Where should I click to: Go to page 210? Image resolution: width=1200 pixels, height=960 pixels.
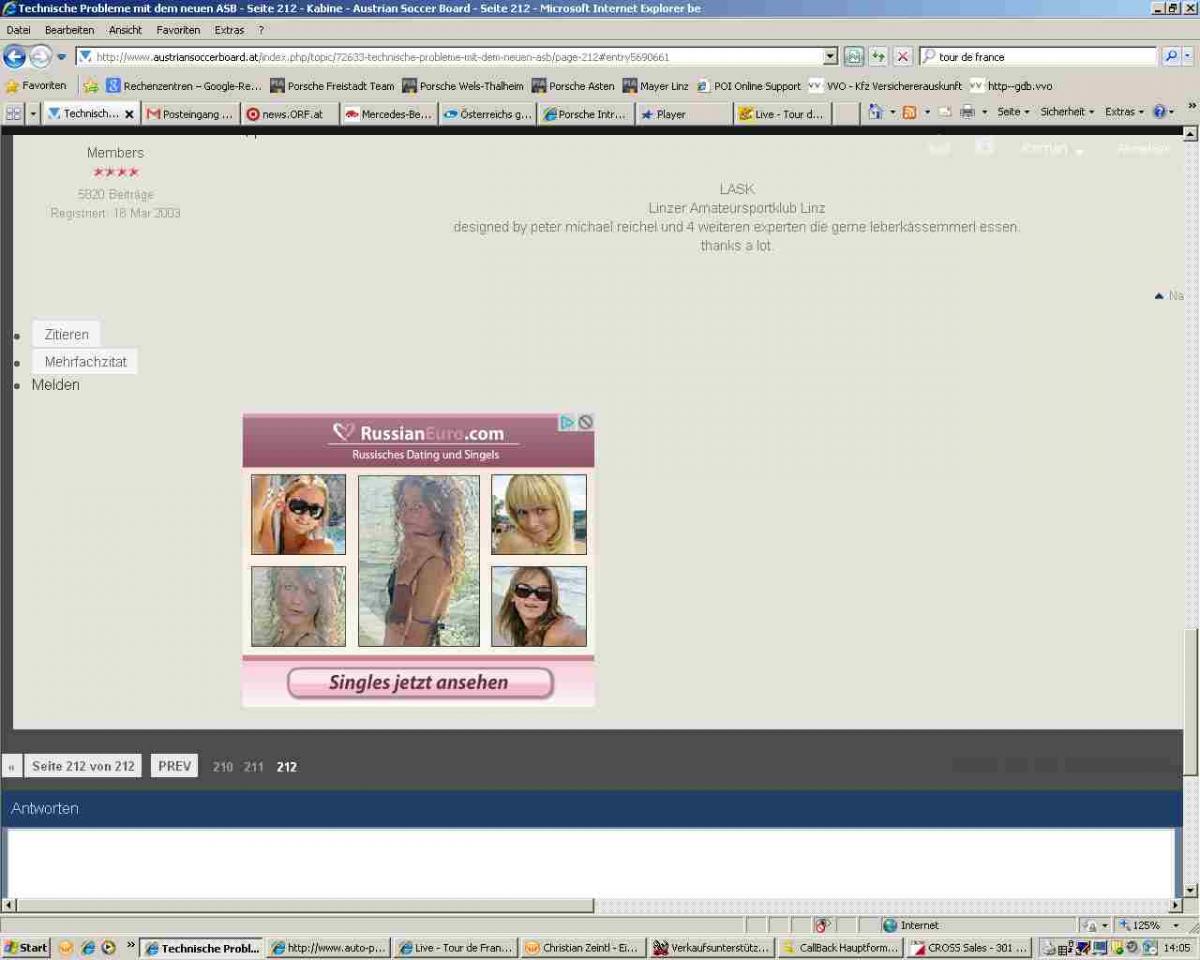[223, 767]
